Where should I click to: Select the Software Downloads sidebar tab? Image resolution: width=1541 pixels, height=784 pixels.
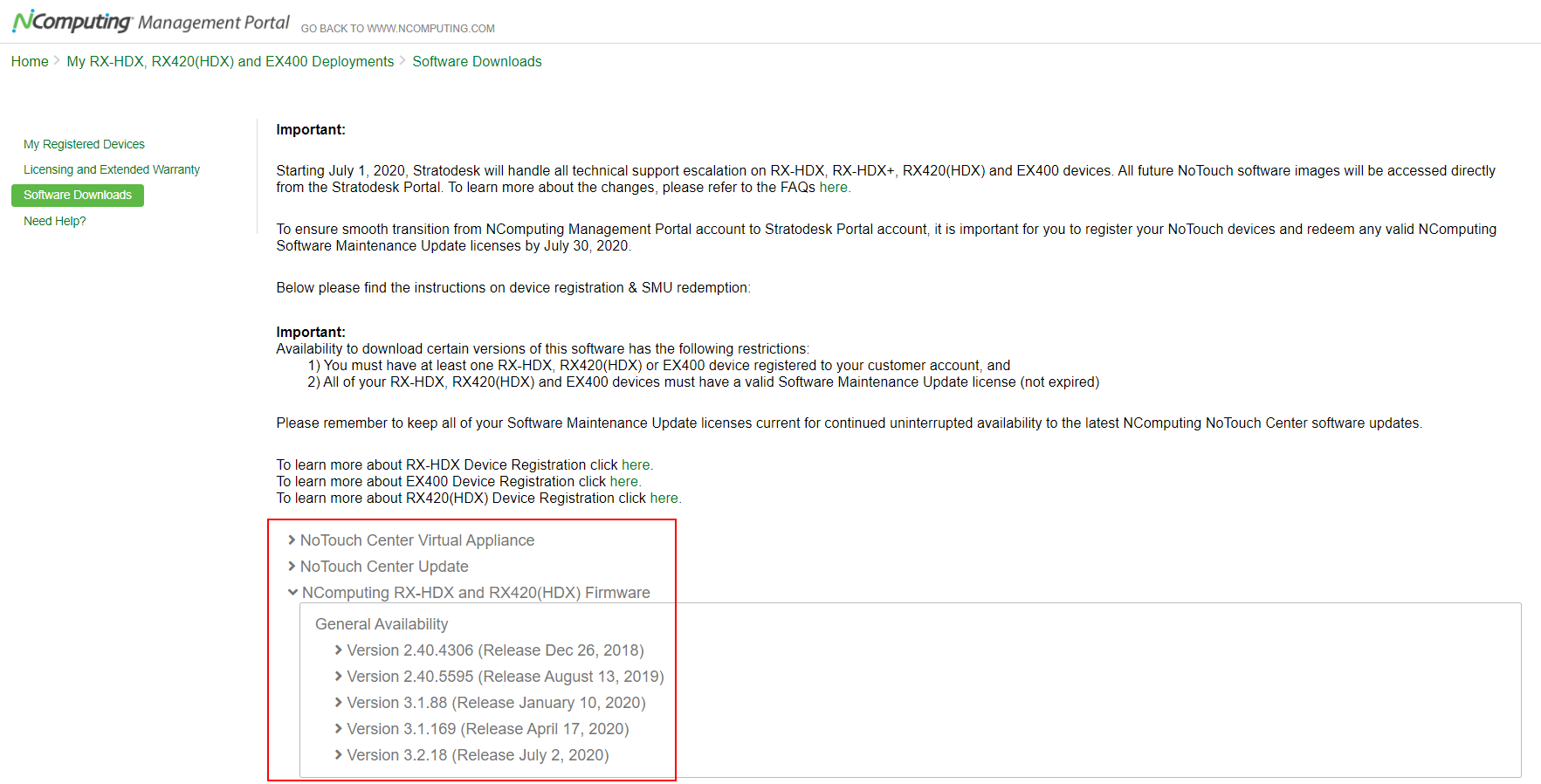78,195
